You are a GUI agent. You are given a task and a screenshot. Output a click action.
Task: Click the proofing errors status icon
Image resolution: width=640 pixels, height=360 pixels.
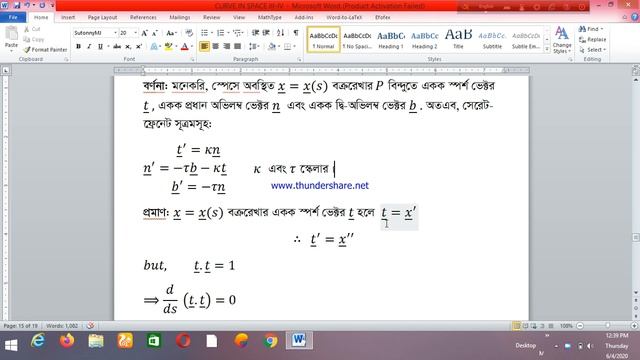(x=91, y=326)
